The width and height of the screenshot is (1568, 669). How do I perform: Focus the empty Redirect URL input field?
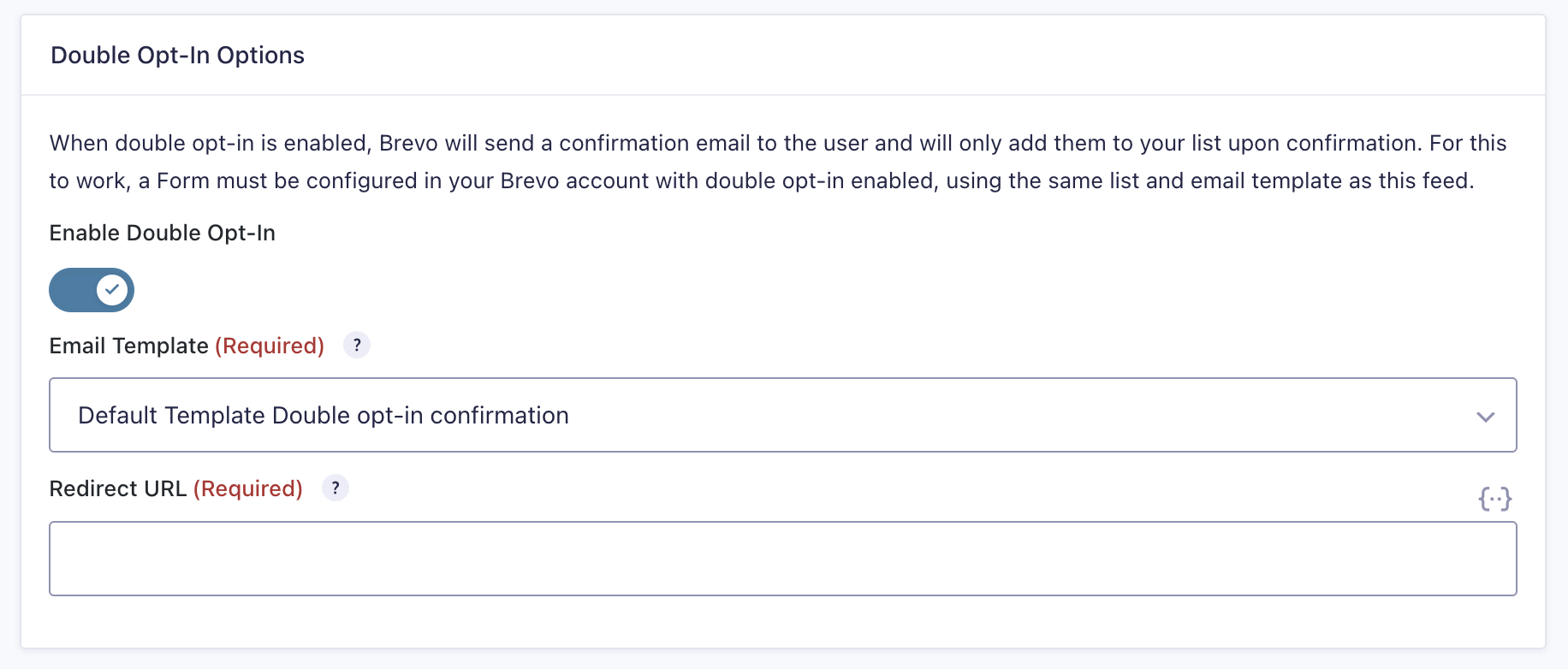[783, 559]
